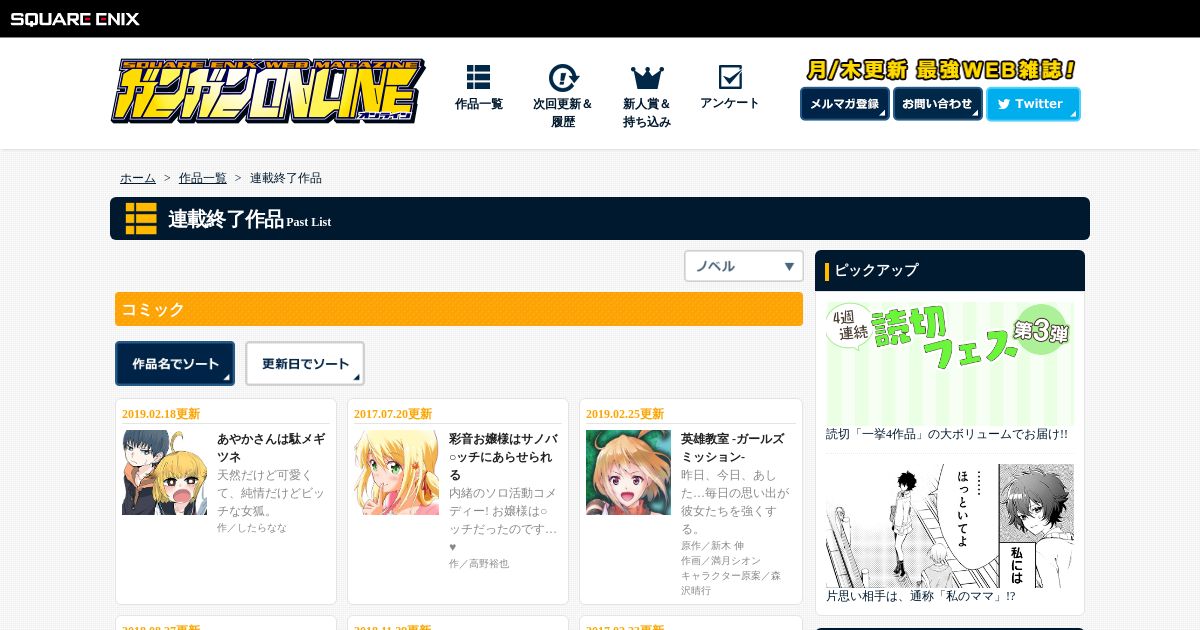Click the 2019.02.25更新 date label

pos(625,414)
